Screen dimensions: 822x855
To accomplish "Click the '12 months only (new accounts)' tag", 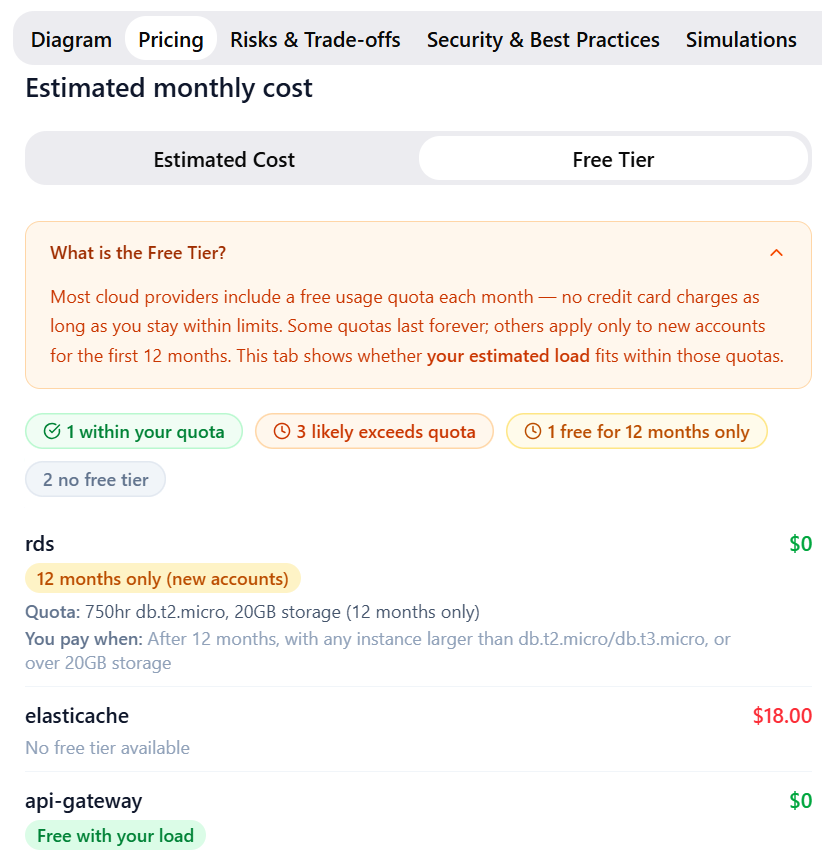I will tap(162, 579).
